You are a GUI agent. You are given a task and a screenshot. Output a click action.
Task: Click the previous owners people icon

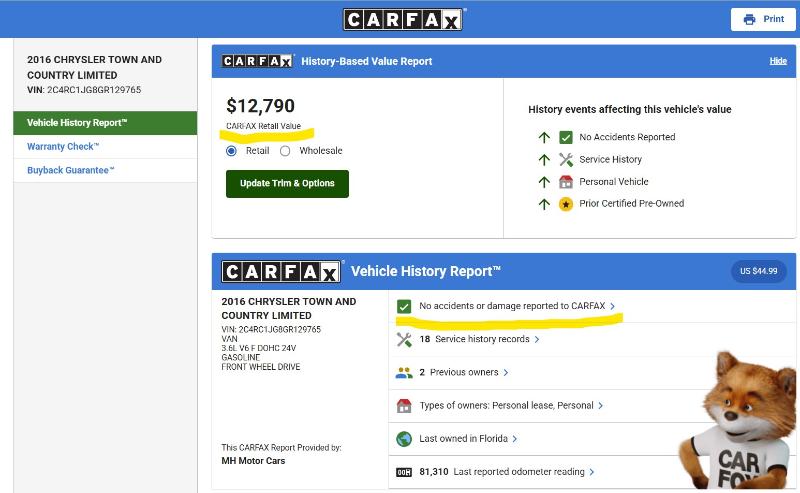(x=404, y=373)
